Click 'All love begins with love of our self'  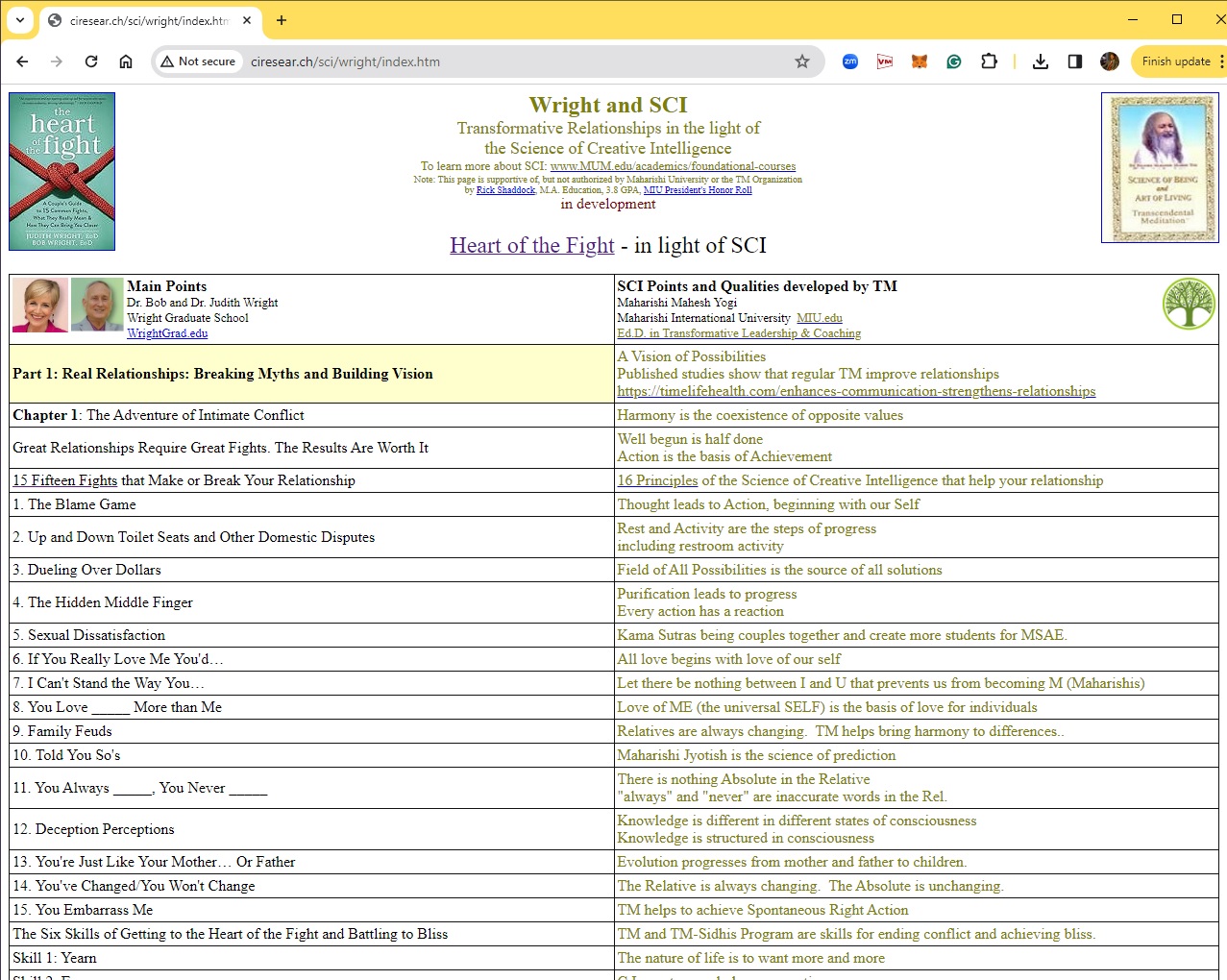728,659
